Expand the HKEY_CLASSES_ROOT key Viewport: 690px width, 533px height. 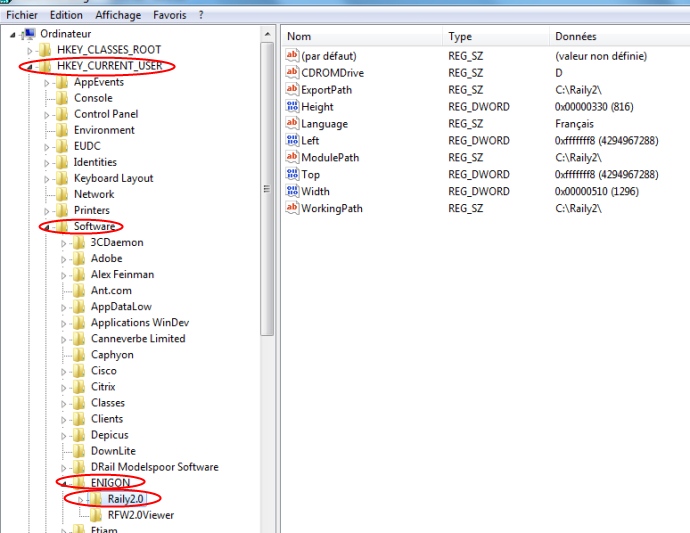[30, 50]
